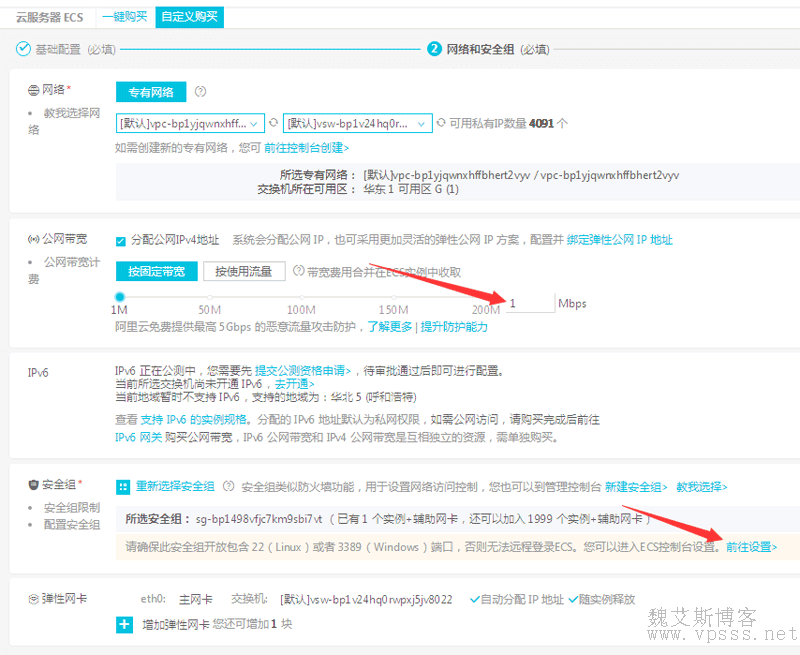The width and height of the screenshot is (800, 655).
Task: Open the VPC dropdown showing vpc-bp1yjqwnxhff
Action: pos(190,123)
